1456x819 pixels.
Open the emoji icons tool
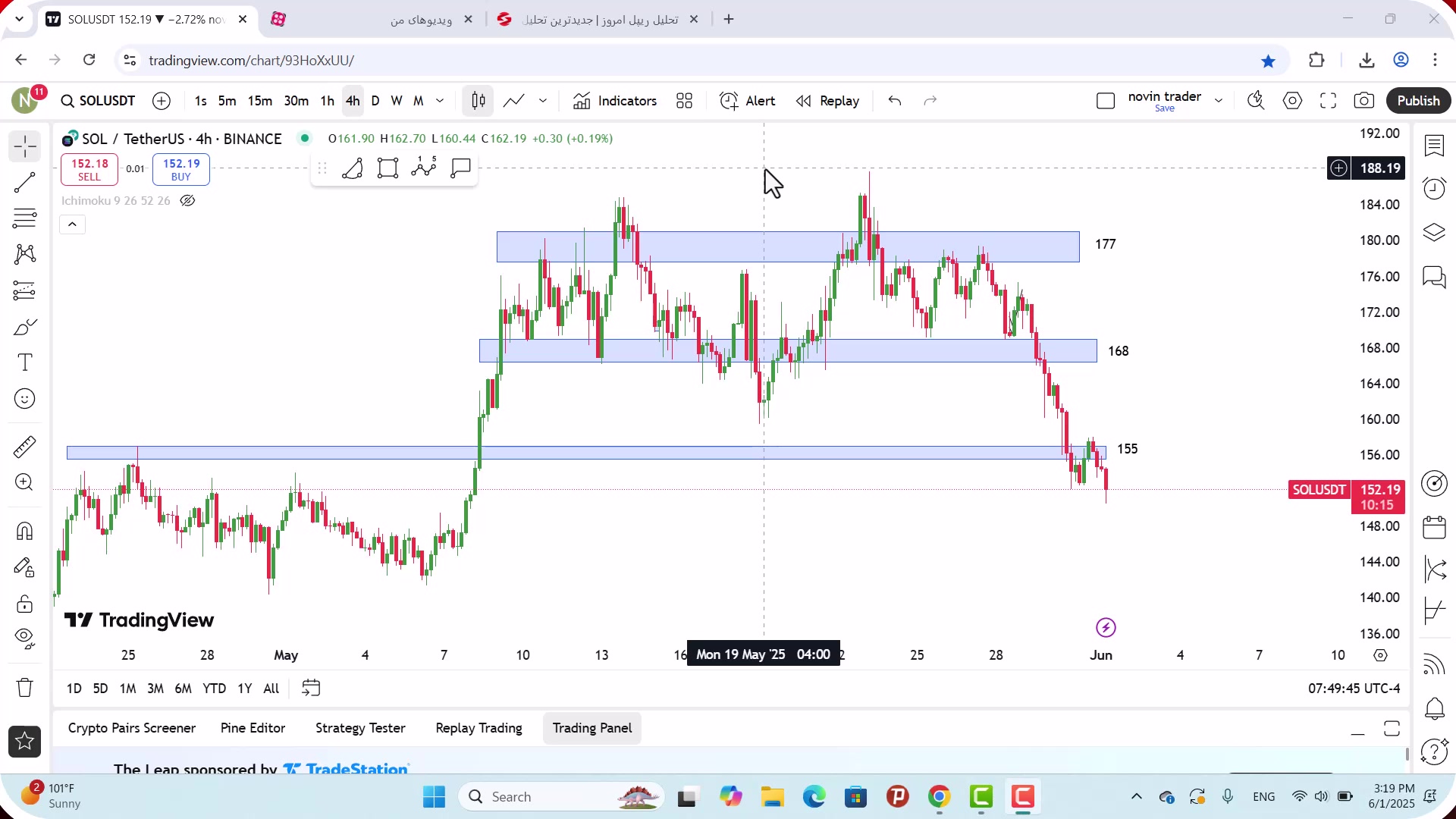tap(25, 399)
